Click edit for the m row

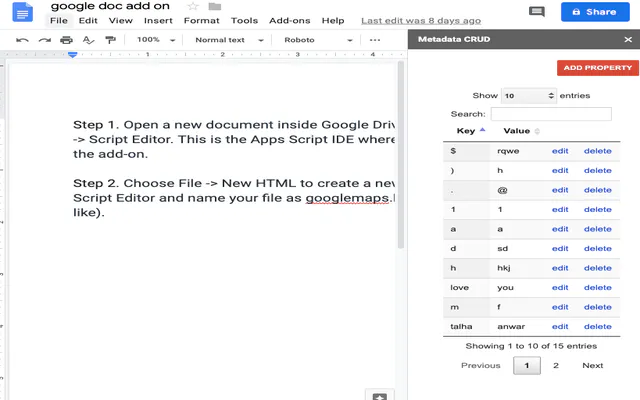[x=560, y=307]
